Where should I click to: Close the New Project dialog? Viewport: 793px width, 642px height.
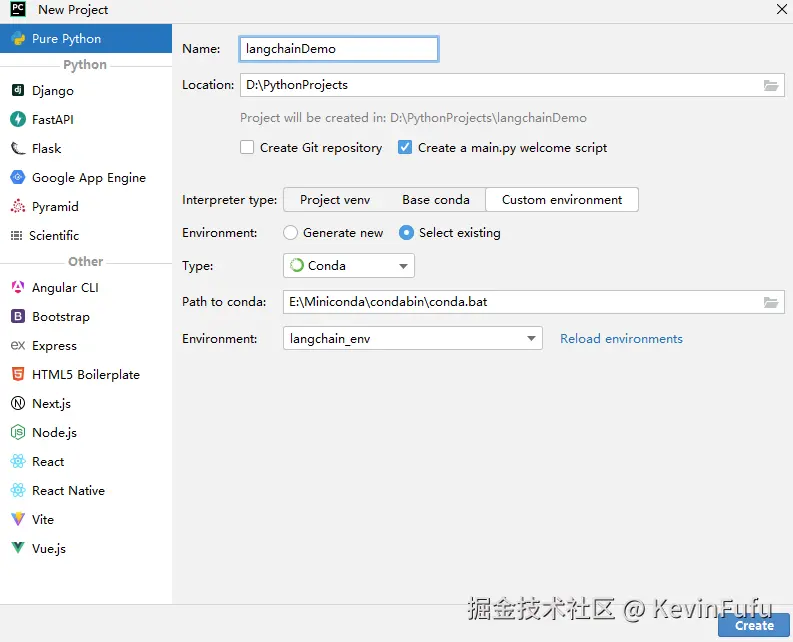781,9
